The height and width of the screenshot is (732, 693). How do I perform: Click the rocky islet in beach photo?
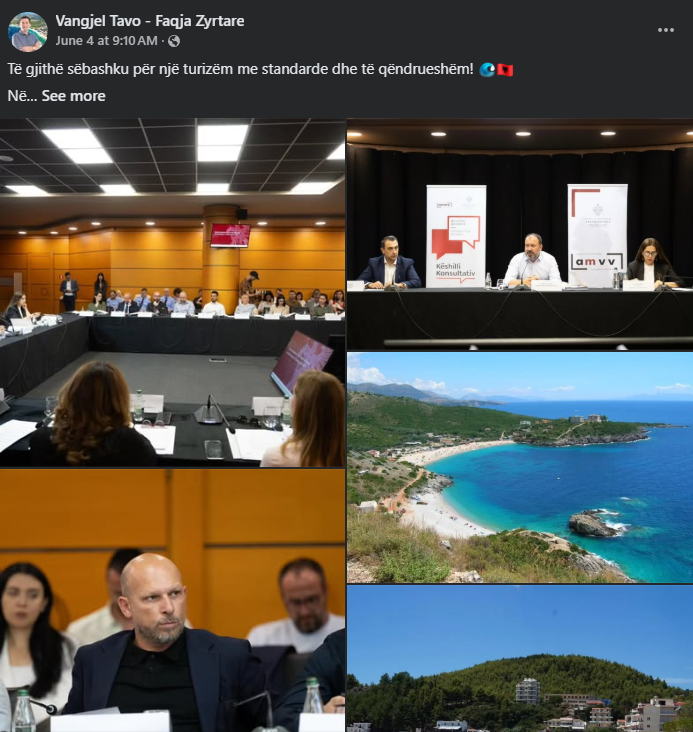pos(595,523)
